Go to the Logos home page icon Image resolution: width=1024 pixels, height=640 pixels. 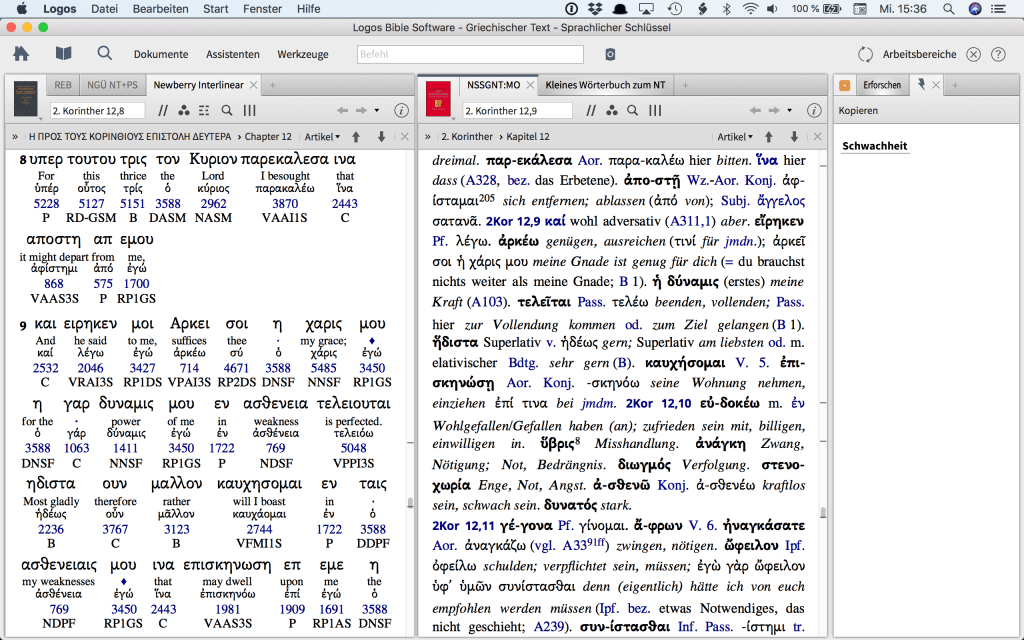click(21, 53)
